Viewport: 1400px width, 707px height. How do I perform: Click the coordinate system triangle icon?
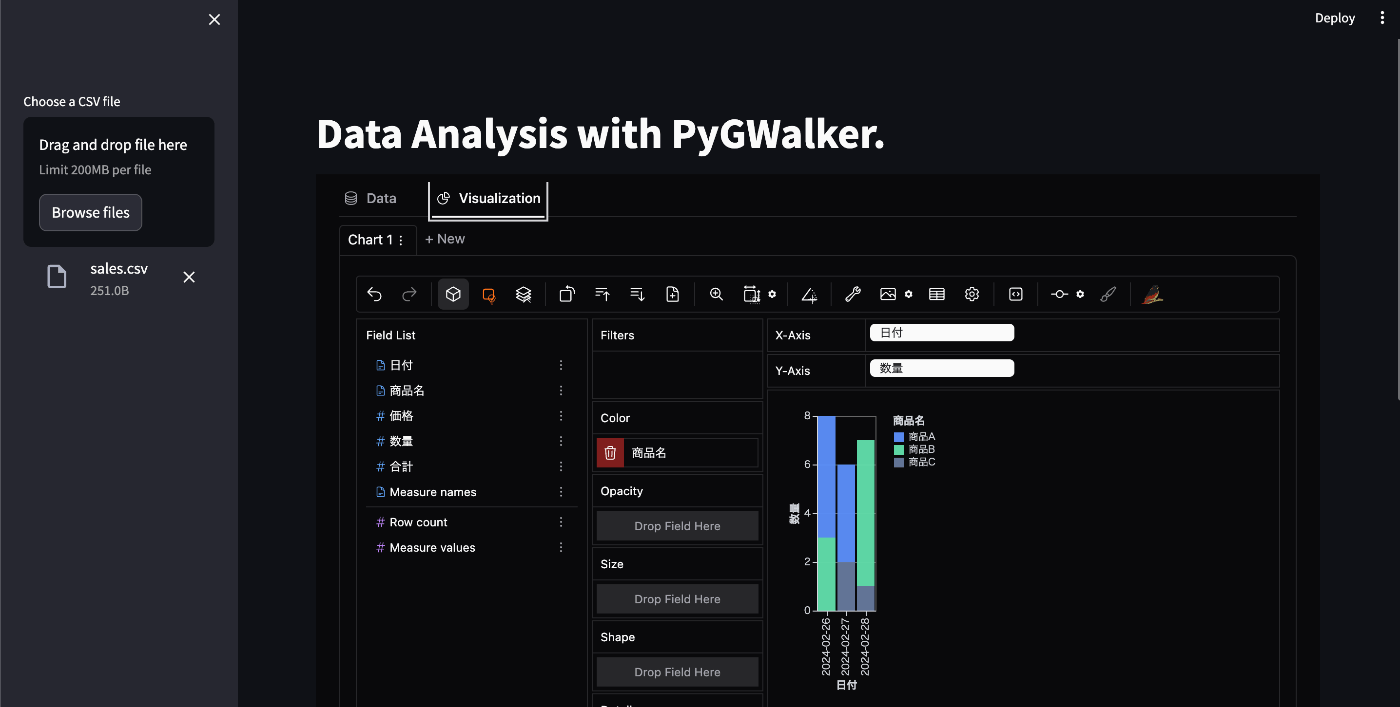tap(809, 294)
